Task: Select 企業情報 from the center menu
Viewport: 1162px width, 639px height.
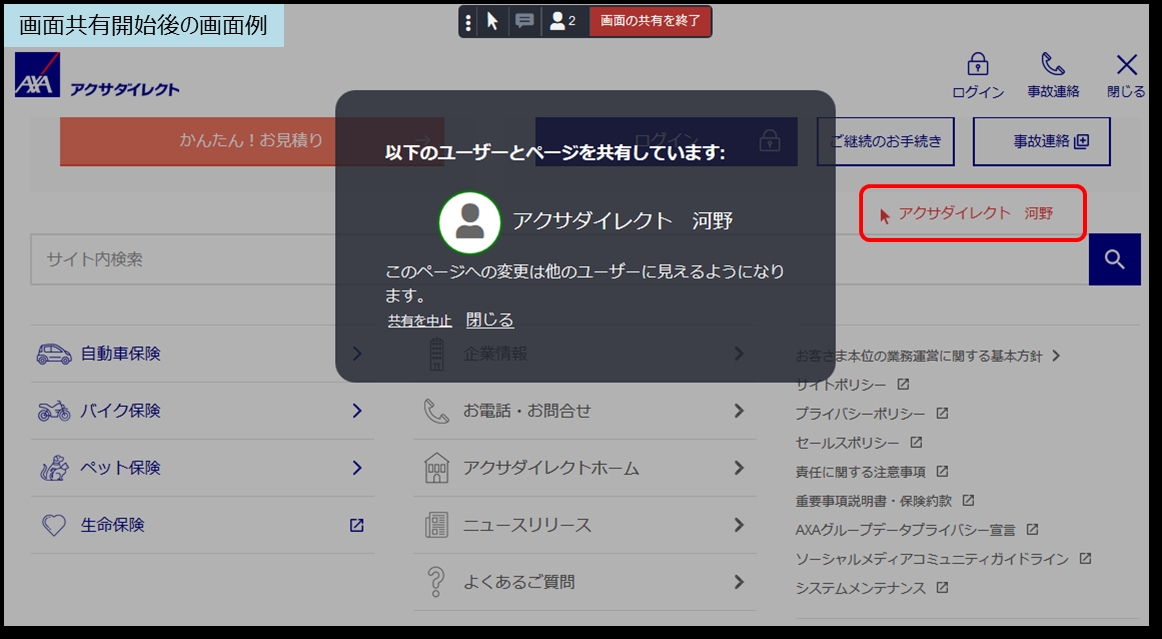Action: (496, 354)
